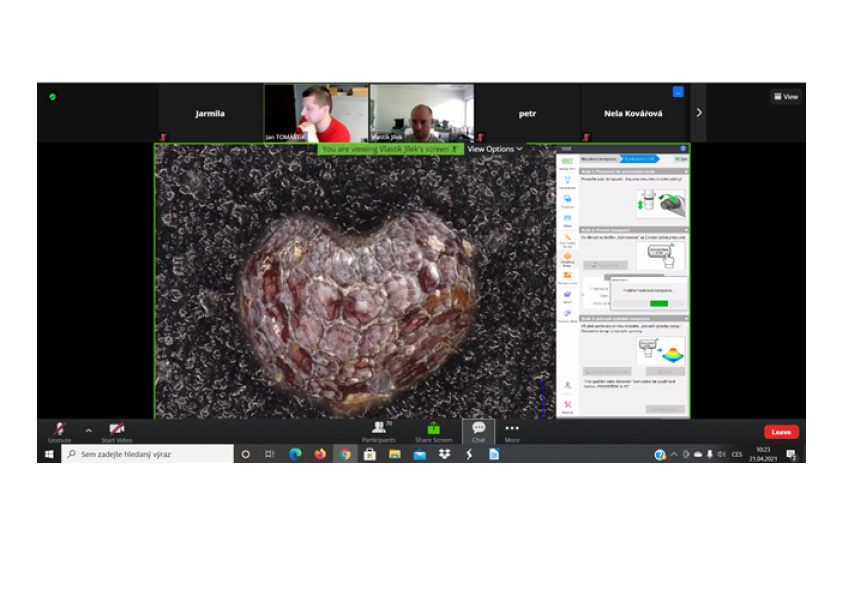
Task: Open the View Options dropdown
Action: pyautogui.click(x=495, y=149)
